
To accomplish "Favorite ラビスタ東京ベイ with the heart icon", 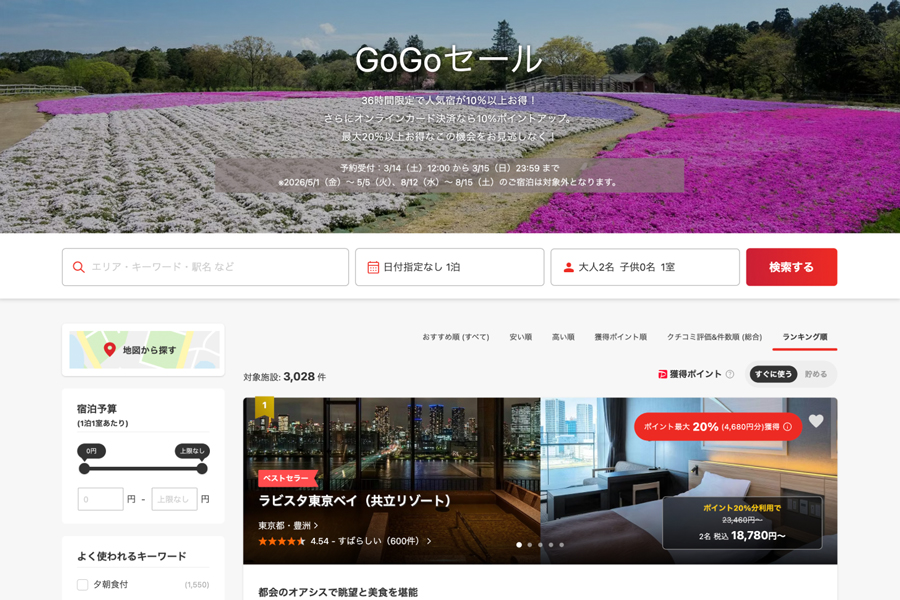I will (816, 421).
